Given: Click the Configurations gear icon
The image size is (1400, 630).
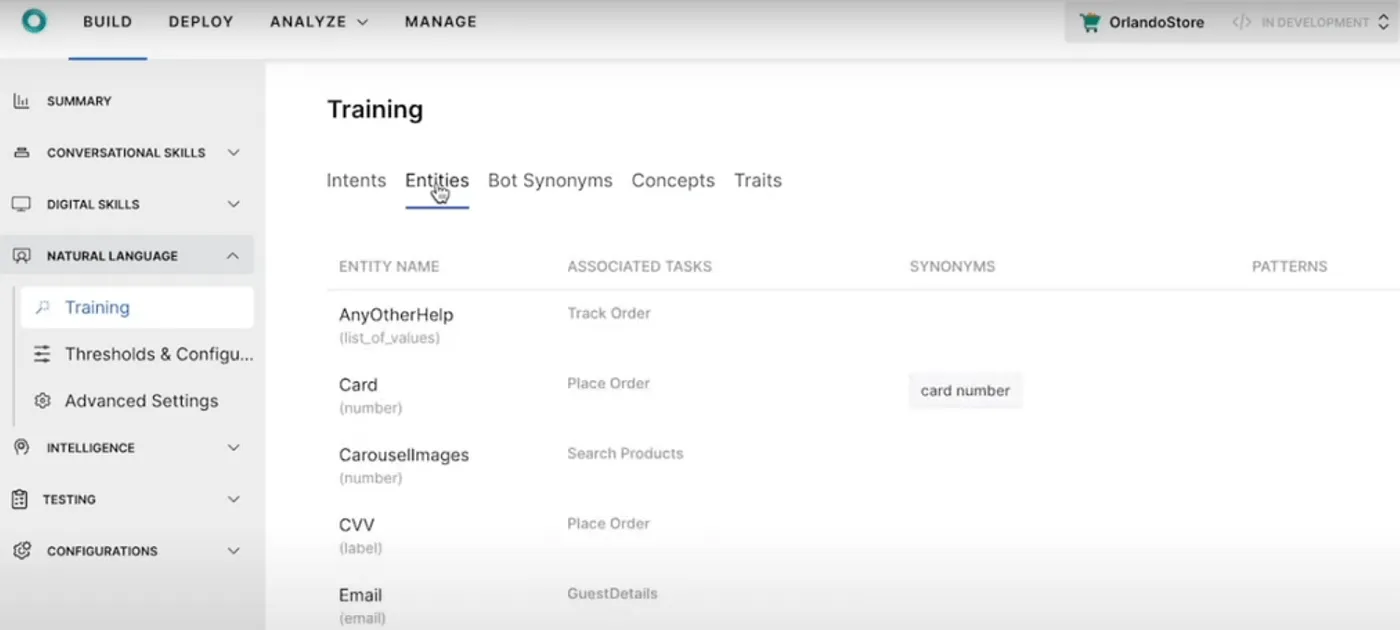Looking at the screenshot, I should click(x=21, y=551).
